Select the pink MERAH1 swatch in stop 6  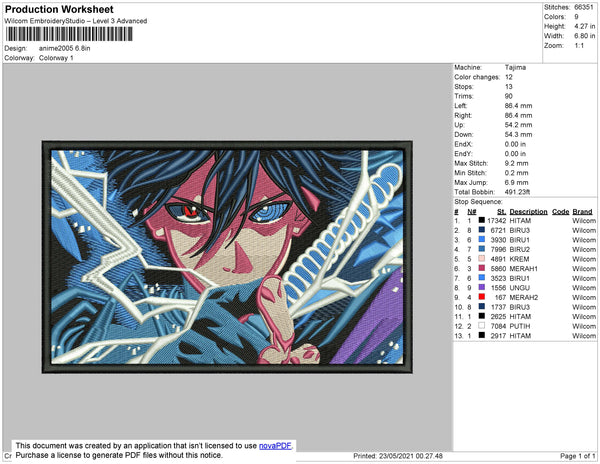[482, 268]
